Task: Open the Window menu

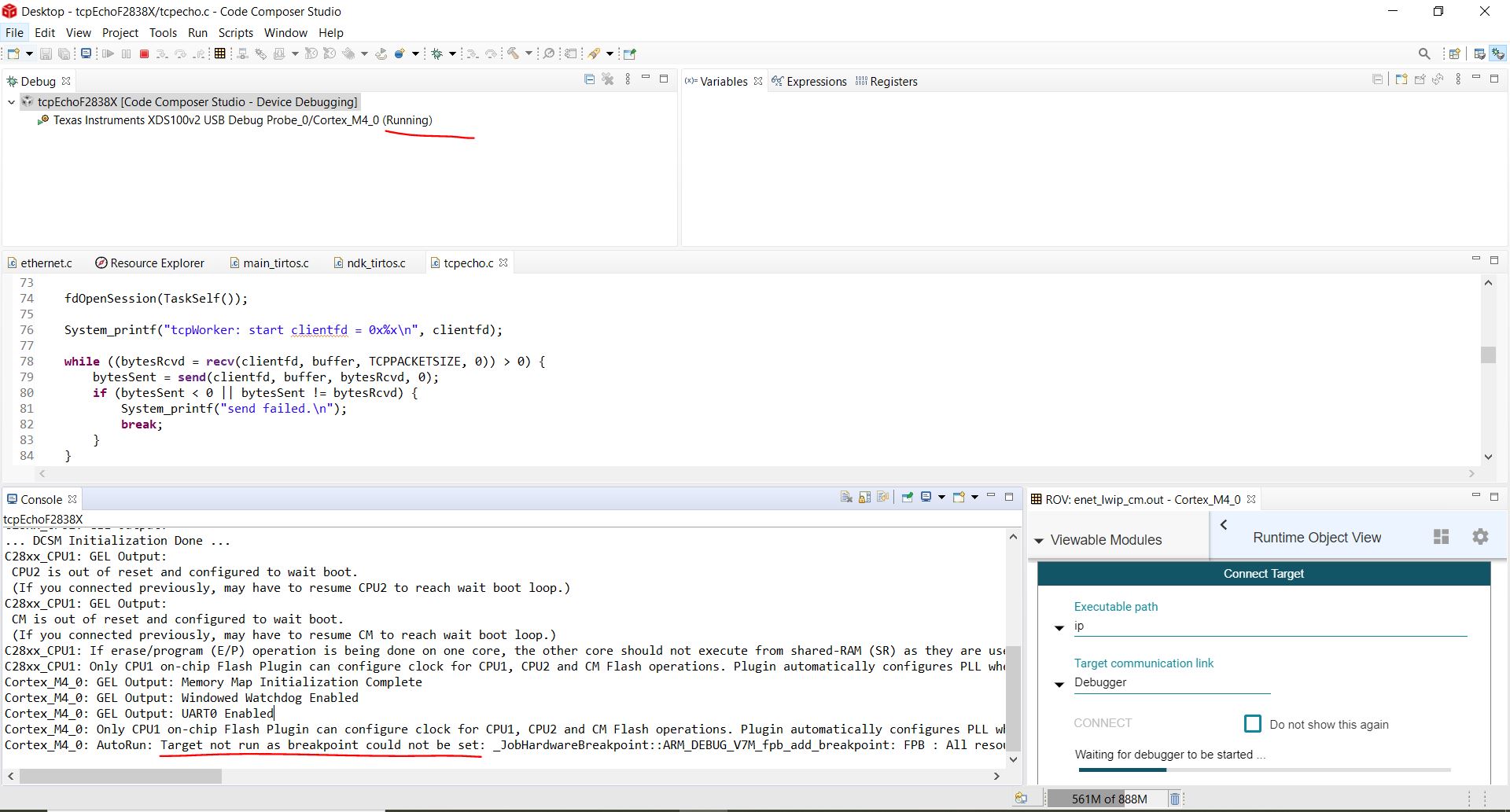Action: (x=285, y=32)
